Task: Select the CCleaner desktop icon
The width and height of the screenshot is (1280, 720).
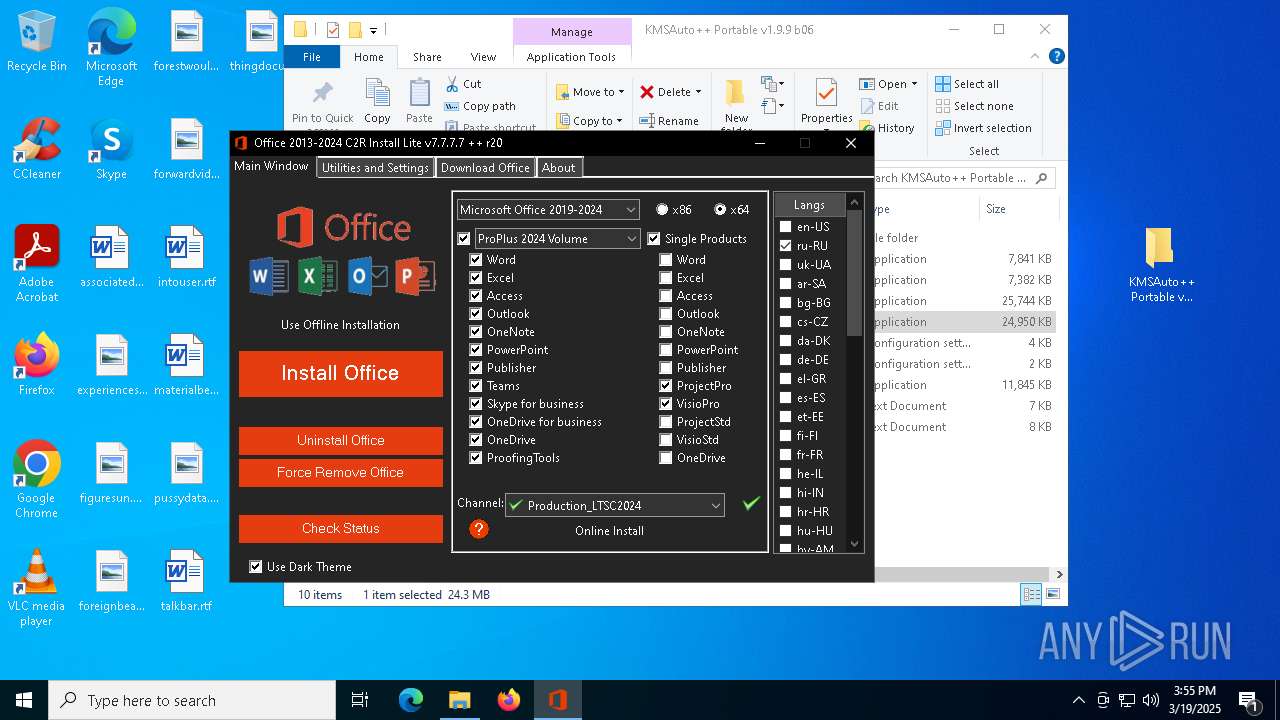Action: click(37, 149)
